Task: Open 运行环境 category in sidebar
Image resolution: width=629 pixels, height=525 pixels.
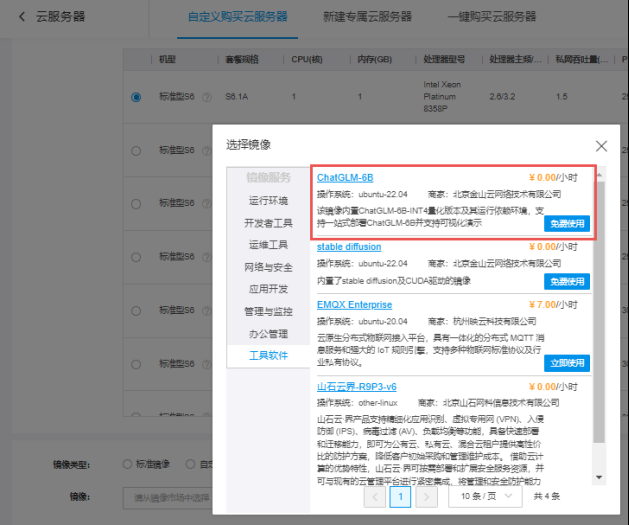Action: 267,200
